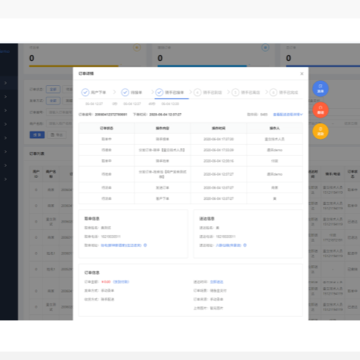The width and height of the screenshot is (360, 360).
Task: Click the order number input field in the filter panel
Action: 60,112
